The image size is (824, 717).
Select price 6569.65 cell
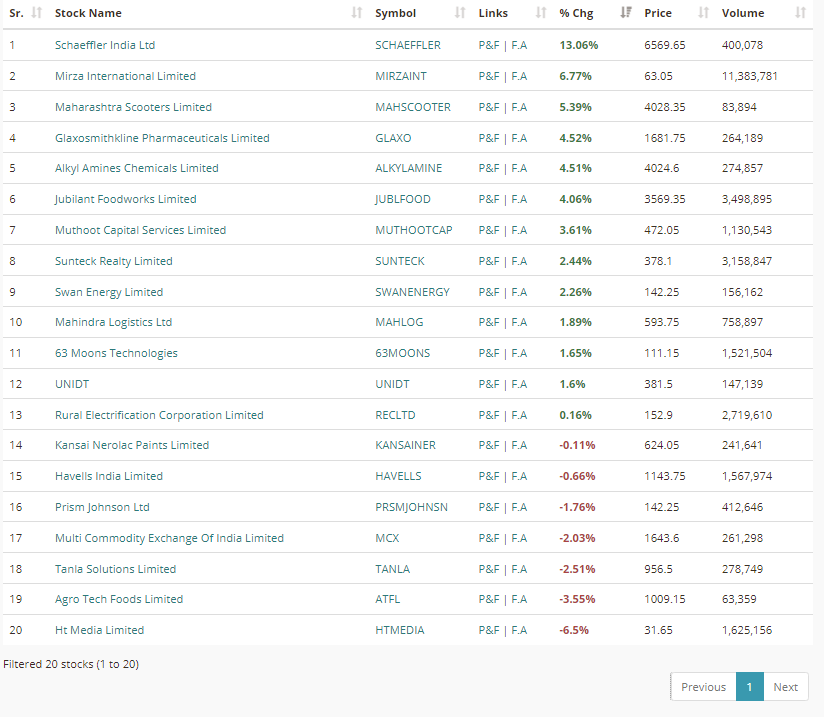click(x=665, y=45)
